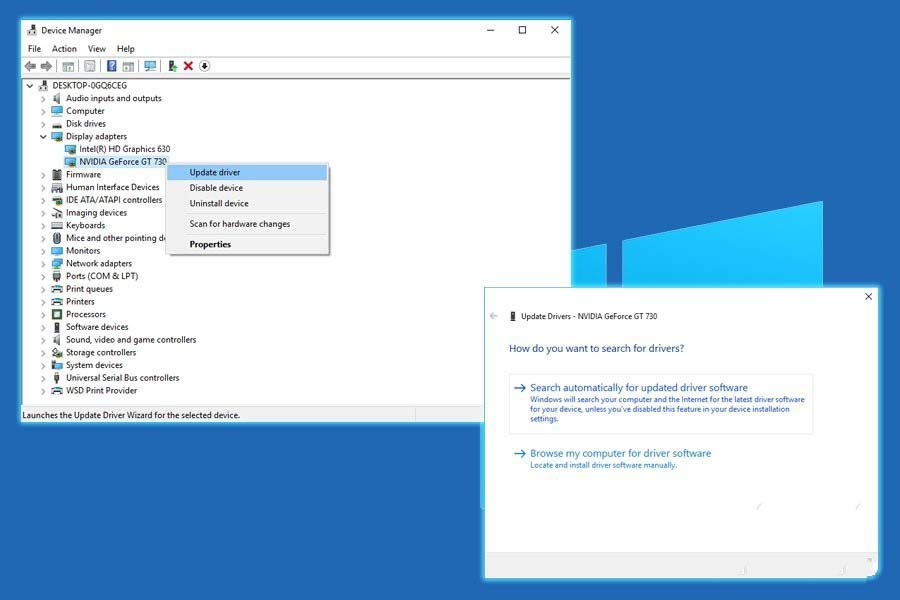The image size is (900, 600).
Task: Click the Properties sheet toolbar icon
Action: tap(90, 66)
